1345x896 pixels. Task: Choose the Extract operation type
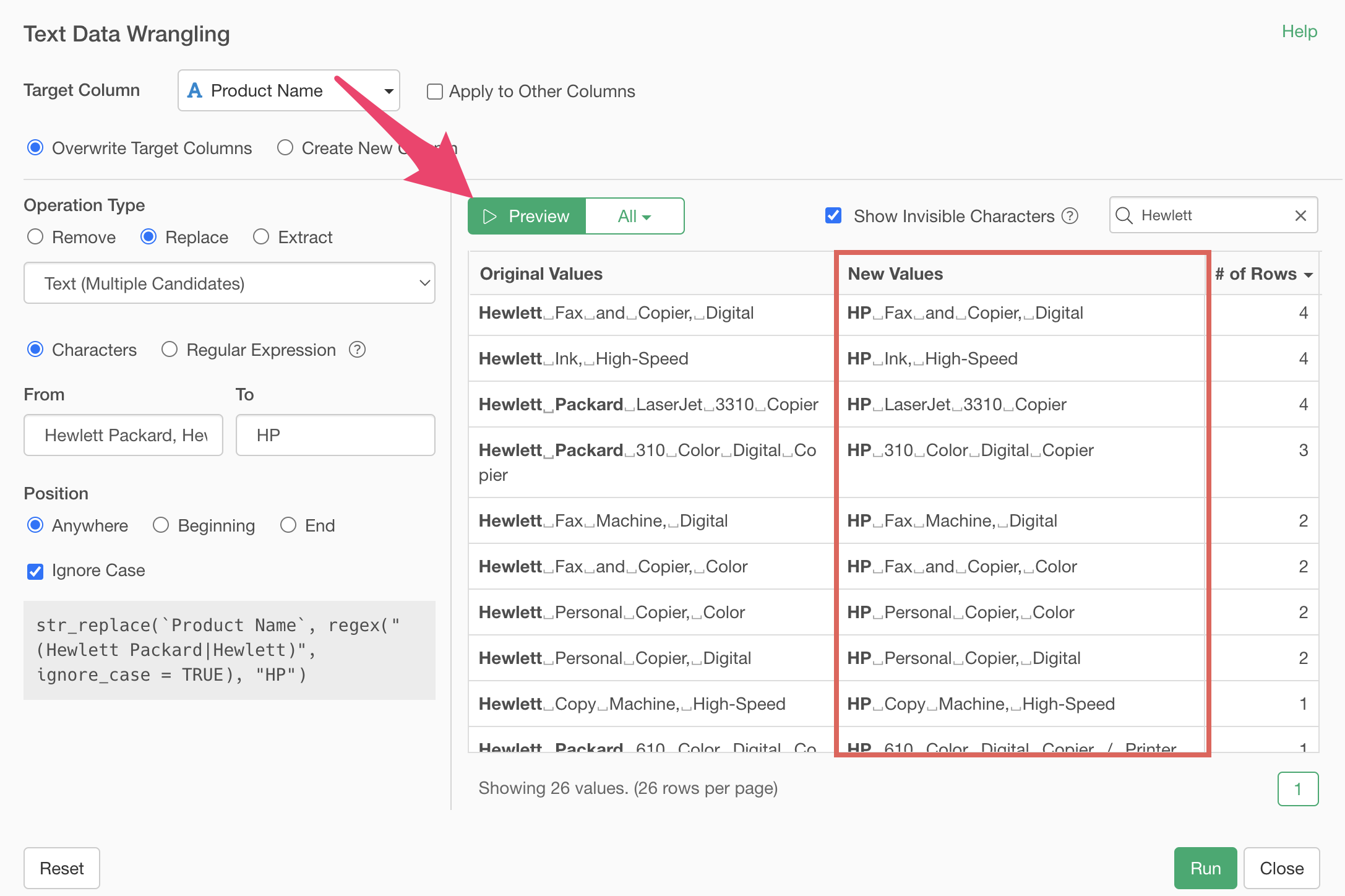click(261, 237)
